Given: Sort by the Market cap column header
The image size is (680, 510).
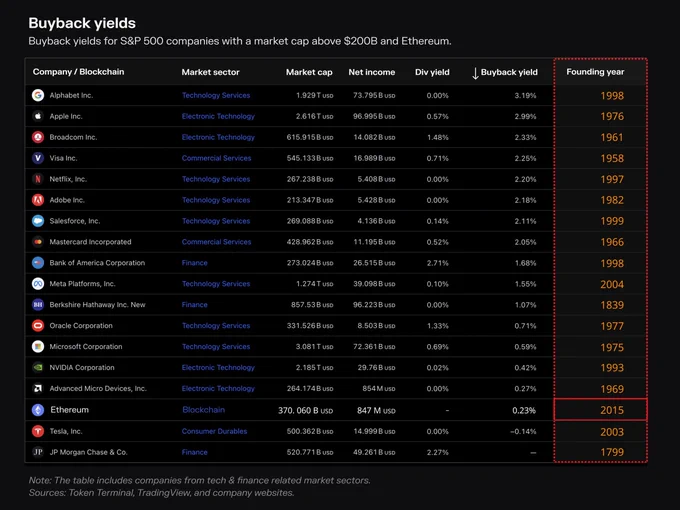Looking at the screenshot, I should pyautogui.click(x=309, y=72).
